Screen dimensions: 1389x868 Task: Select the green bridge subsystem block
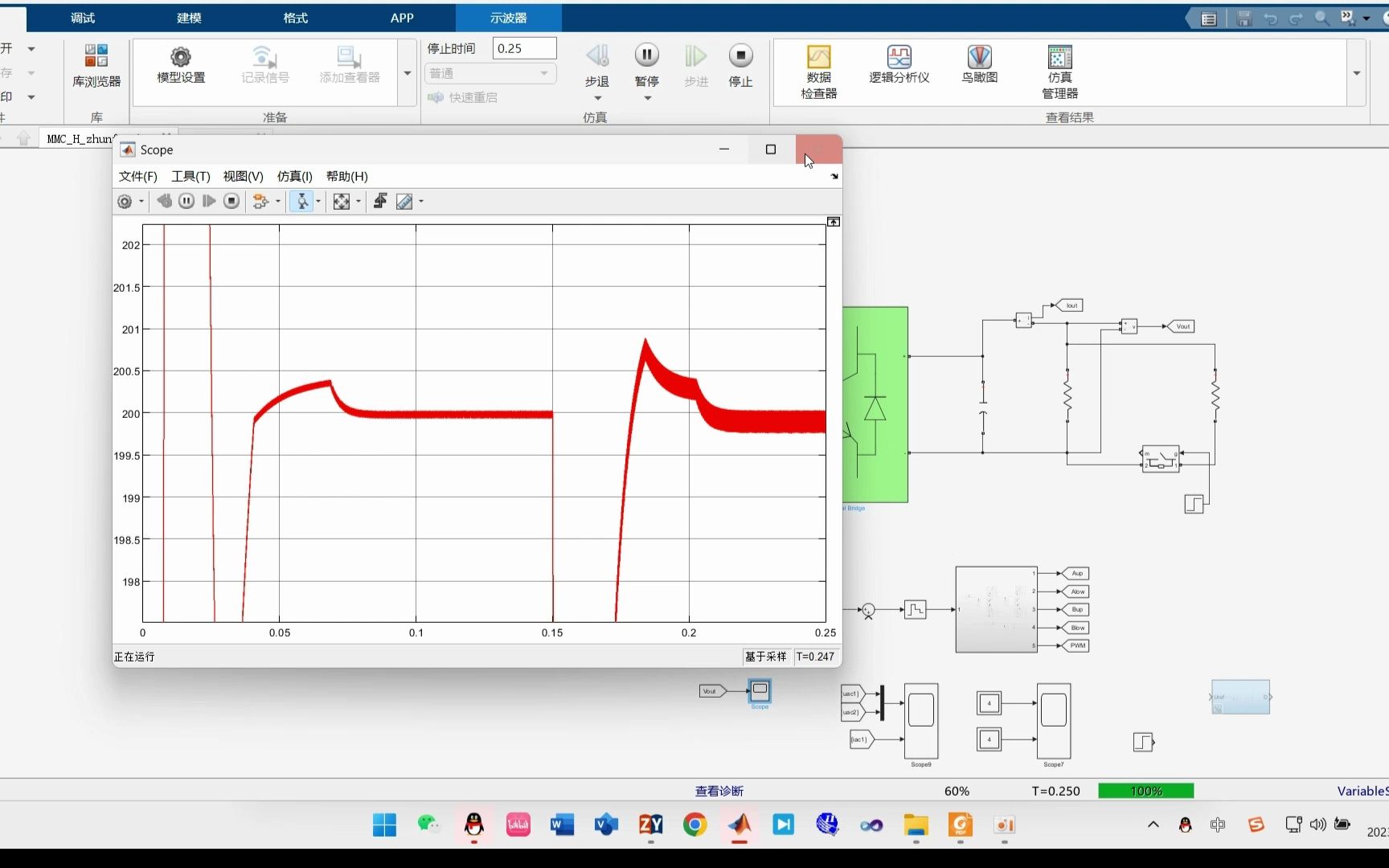click(x=875, y=404)
